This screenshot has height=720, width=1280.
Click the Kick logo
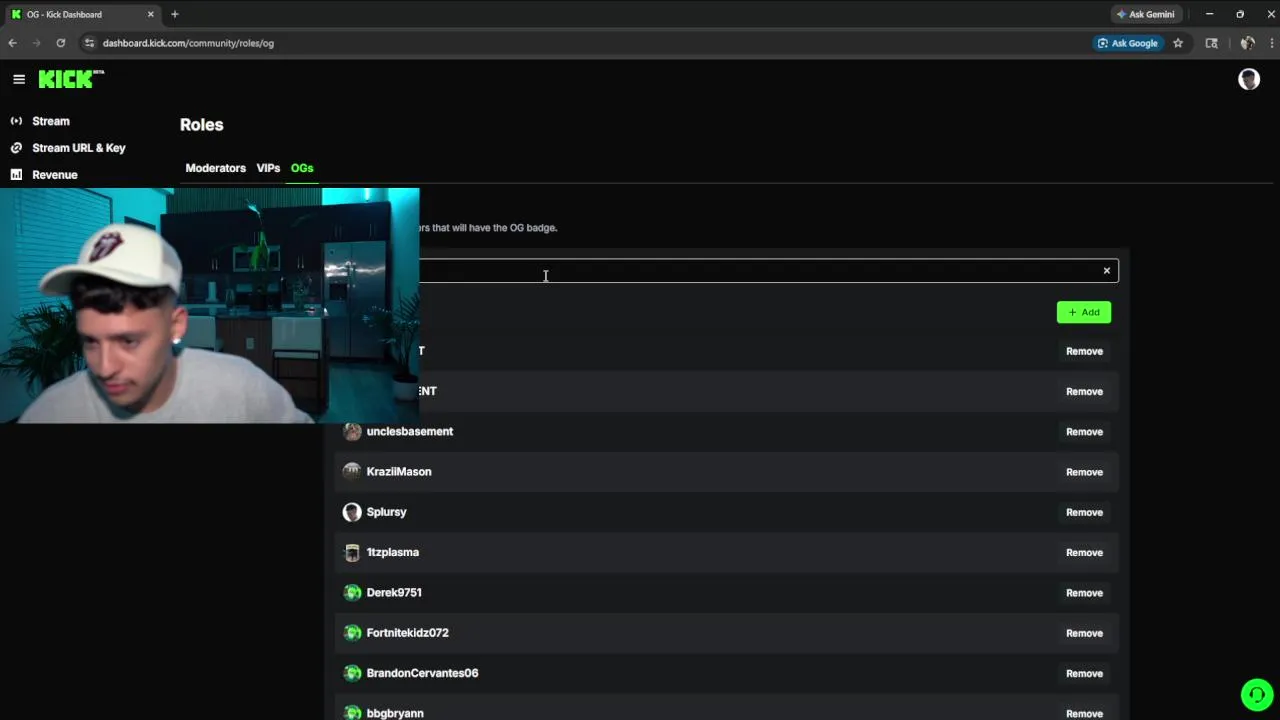point(71,79)
